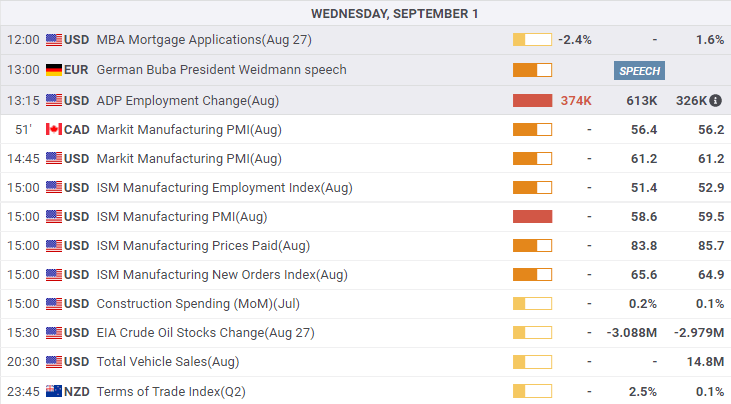Click low-impact bar for Construction Spending
This screenshot has height=404, width=731.
pyautogui.click(x=532, y=303)
